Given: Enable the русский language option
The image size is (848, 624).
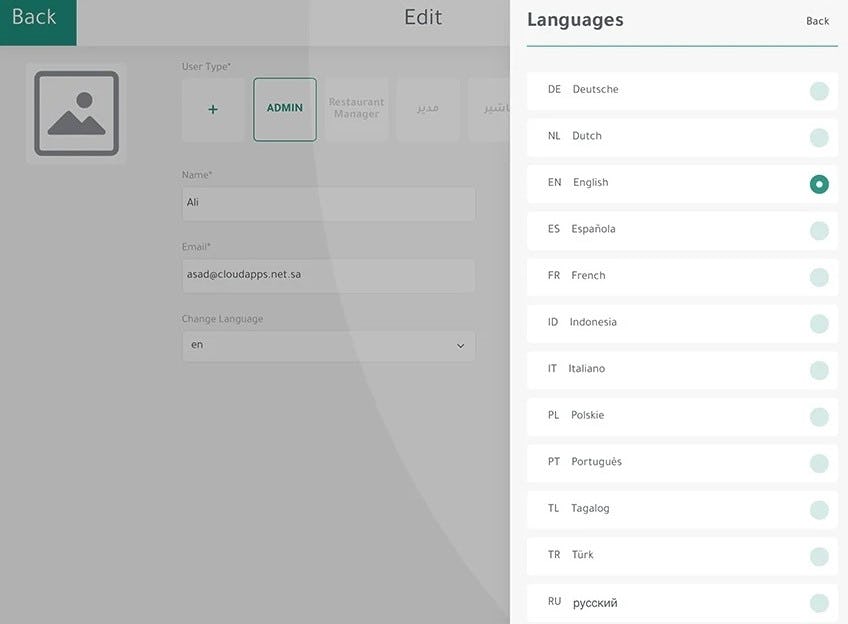Looking at the screenshot, I should click(819, 603).
